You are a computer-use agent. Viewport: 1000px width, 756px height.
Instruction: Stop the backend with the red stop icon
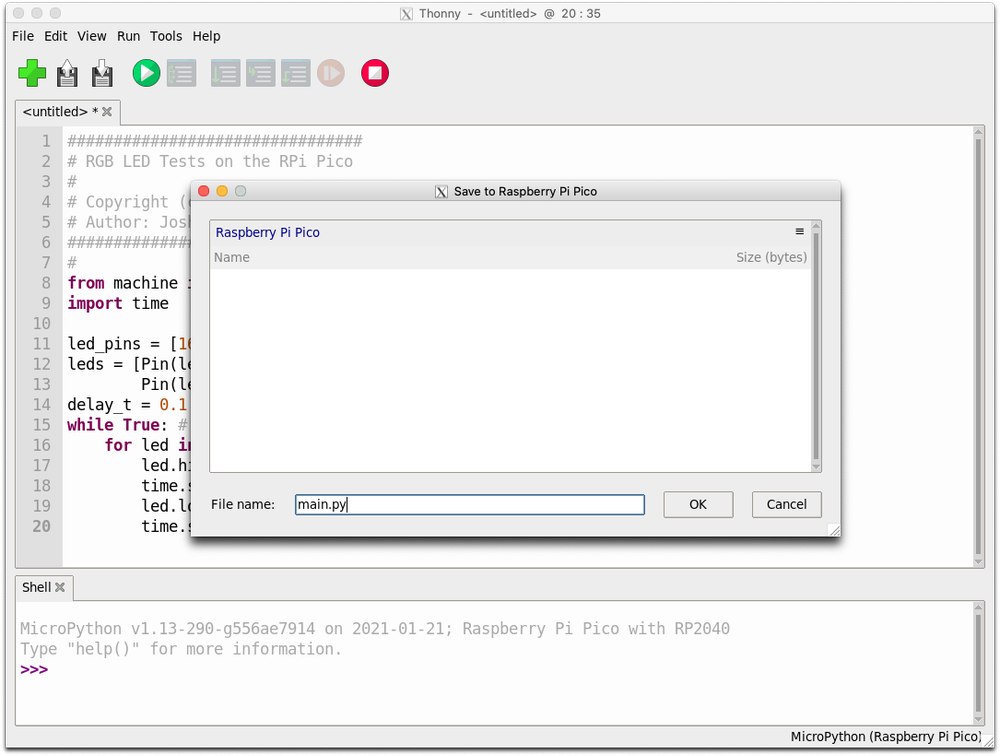375,73
